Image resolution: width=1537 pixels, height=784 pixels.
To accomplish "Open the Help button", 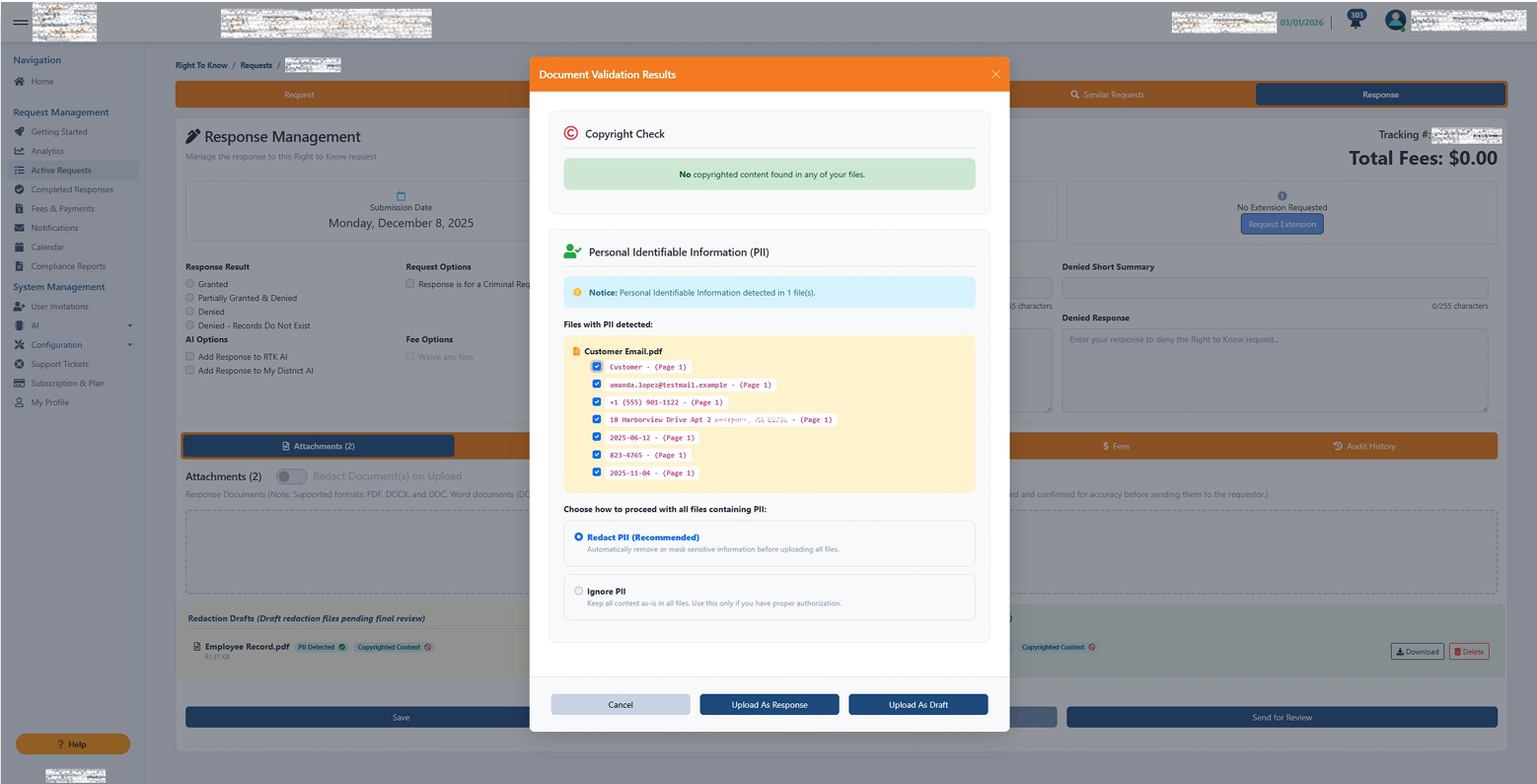I will (73, 745).
